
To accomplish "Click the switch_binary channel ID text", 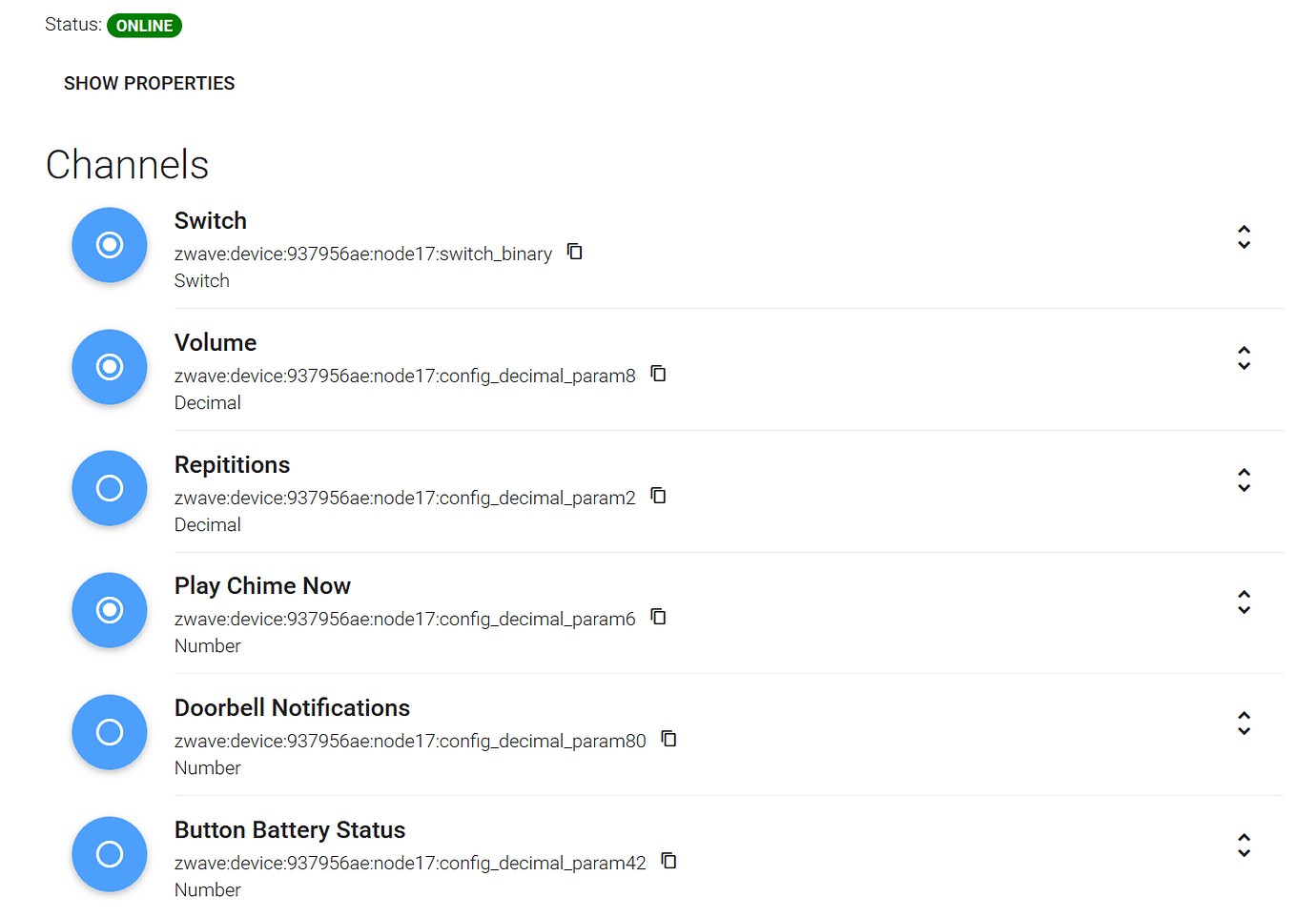I will coord(362,254).
